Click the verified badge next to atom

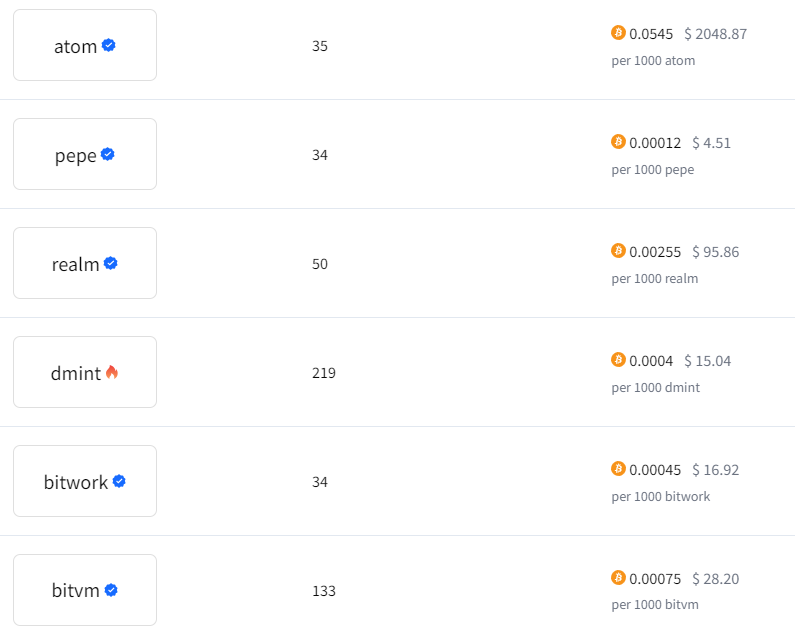[x=109, y=45]
